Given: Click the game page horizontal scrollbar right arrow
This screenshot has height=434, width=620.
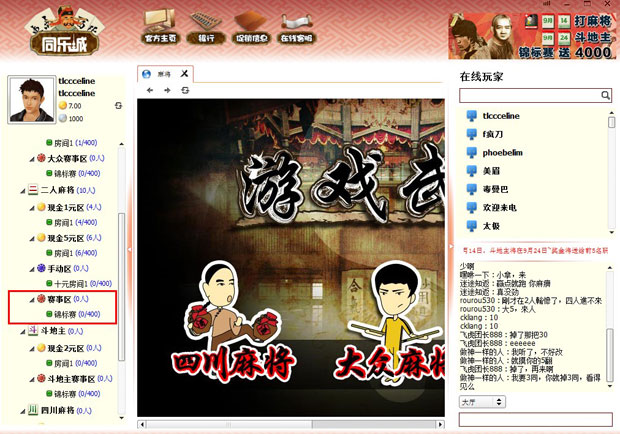Looking at the screenshot, I should tap(440, 425).
